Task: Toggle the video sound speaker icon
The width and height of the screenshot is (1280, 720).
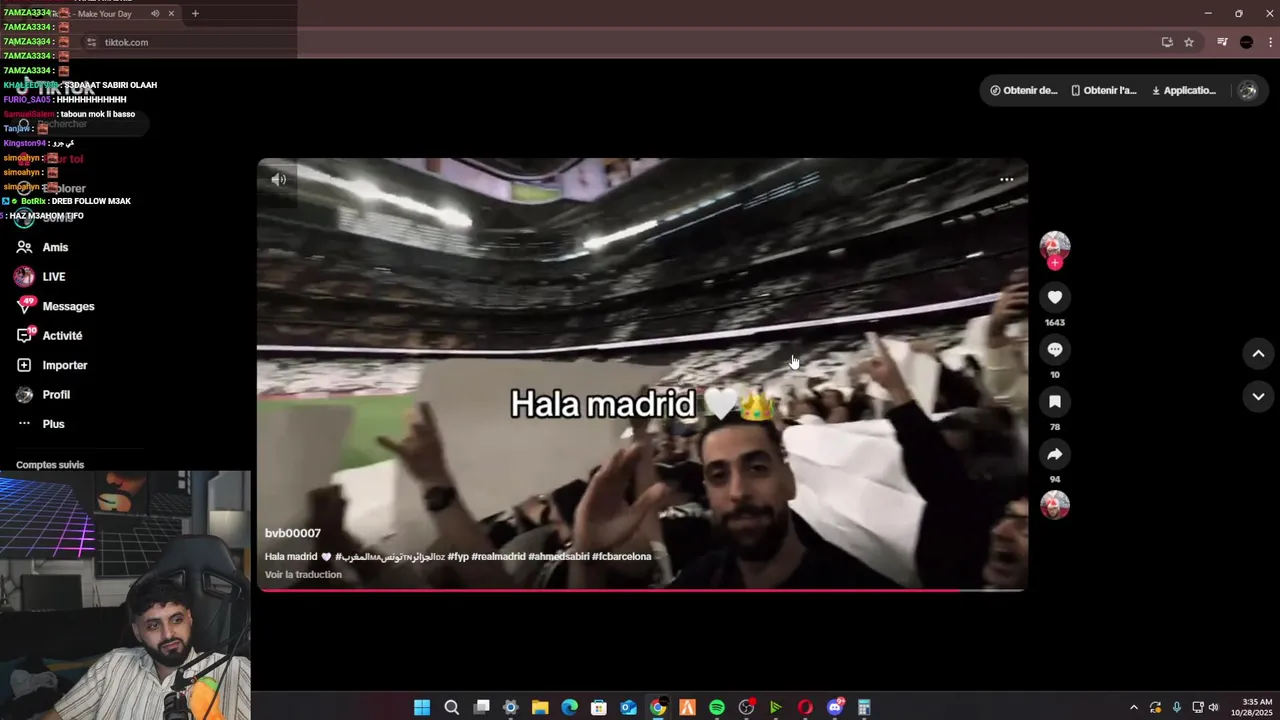Action: pos(279,180)
